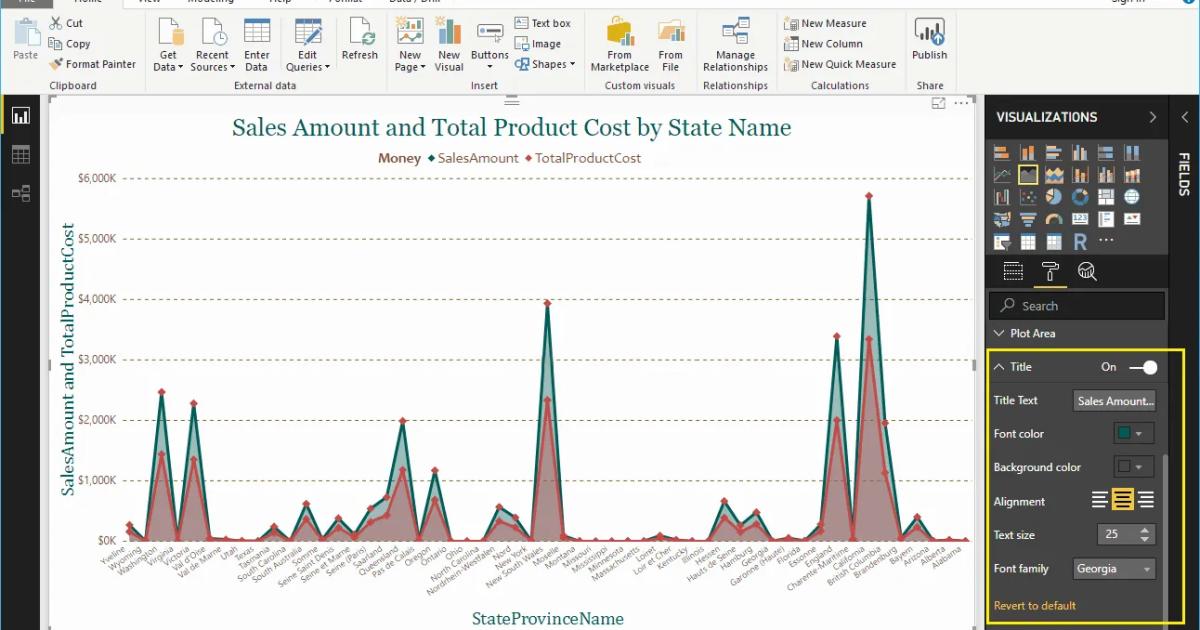
Task: Select the R script visual icon
Action: [1081, 241]
